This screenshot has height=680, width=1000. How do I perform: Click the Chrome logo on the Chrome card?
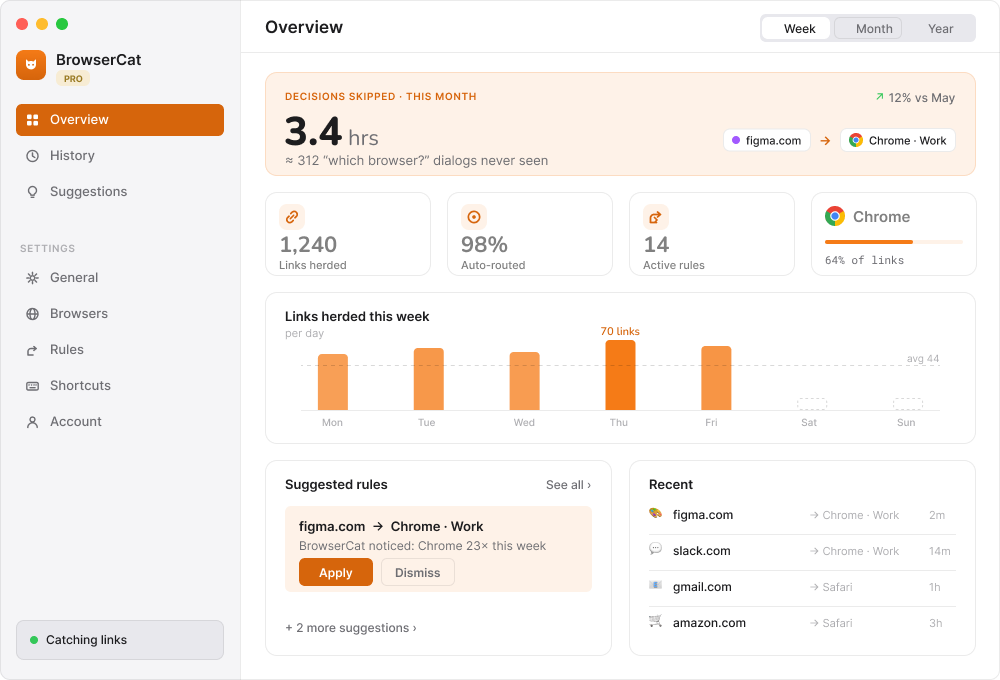(835, 216)
